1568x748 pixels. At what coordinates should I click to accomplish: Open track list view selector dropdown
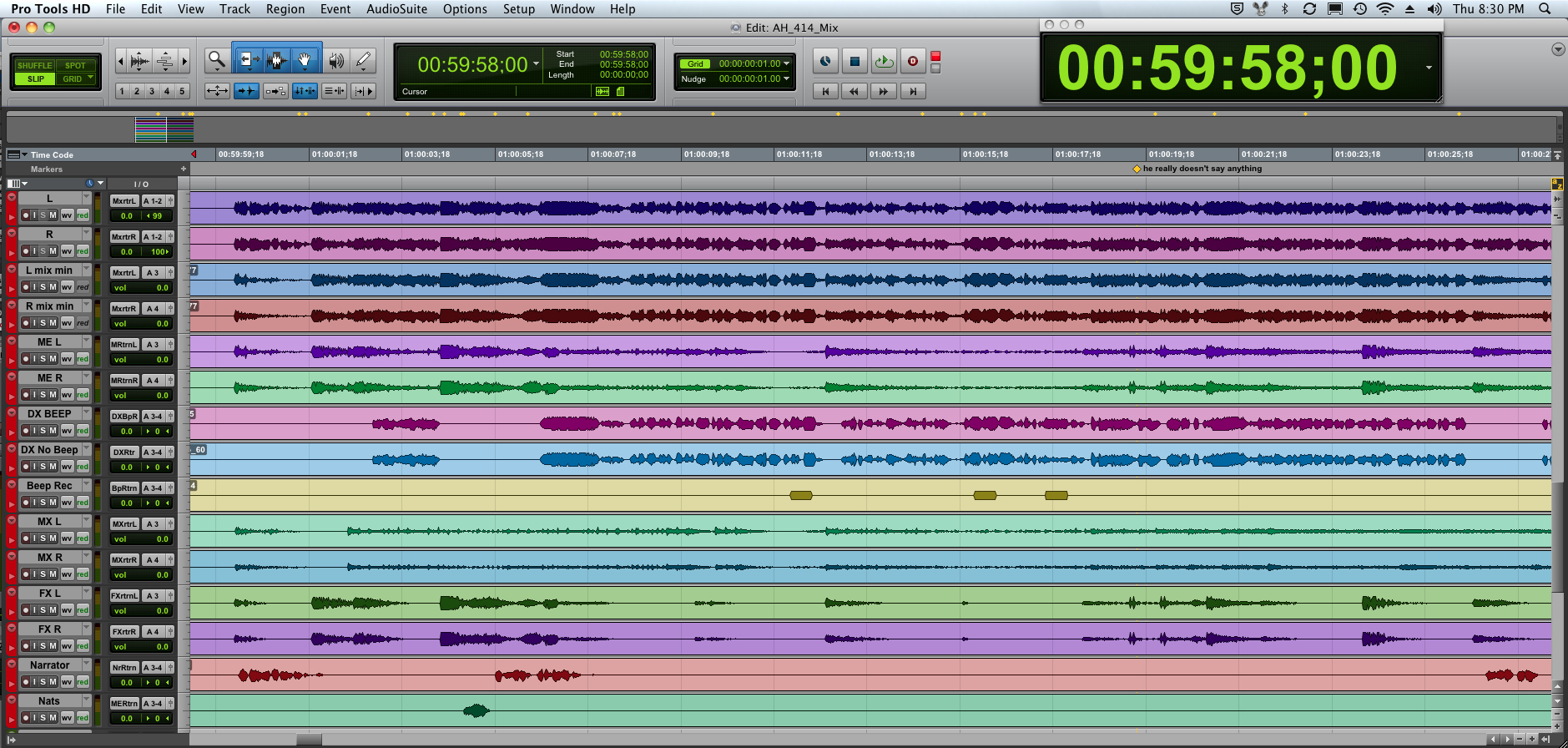(x=18, y=184)
